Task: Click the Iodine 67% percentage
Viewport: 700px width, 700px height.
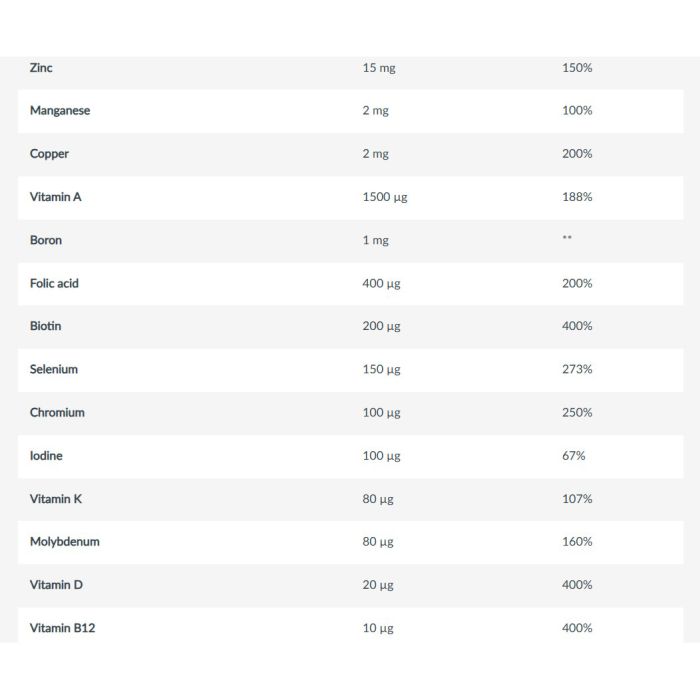Action: [573, 456]
